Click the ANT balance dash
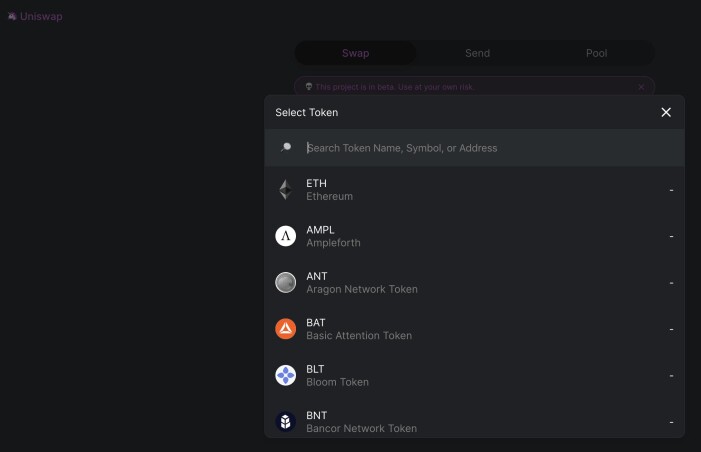 coord(671,283)
